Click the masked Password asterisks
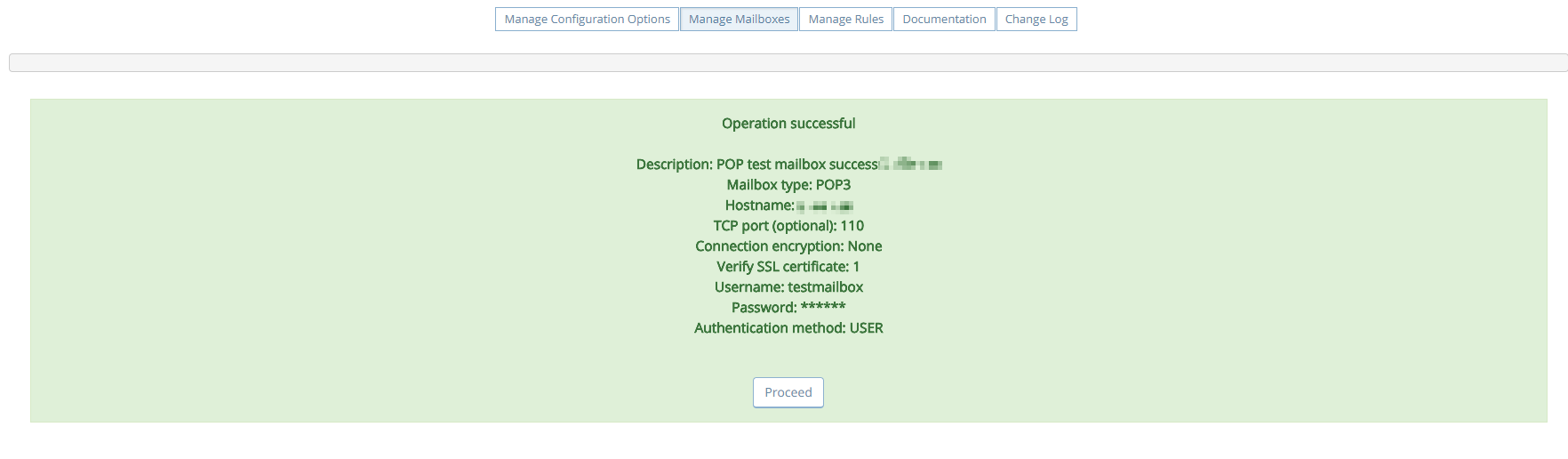Screen dimensions: 1568x459 coord(823,307)
